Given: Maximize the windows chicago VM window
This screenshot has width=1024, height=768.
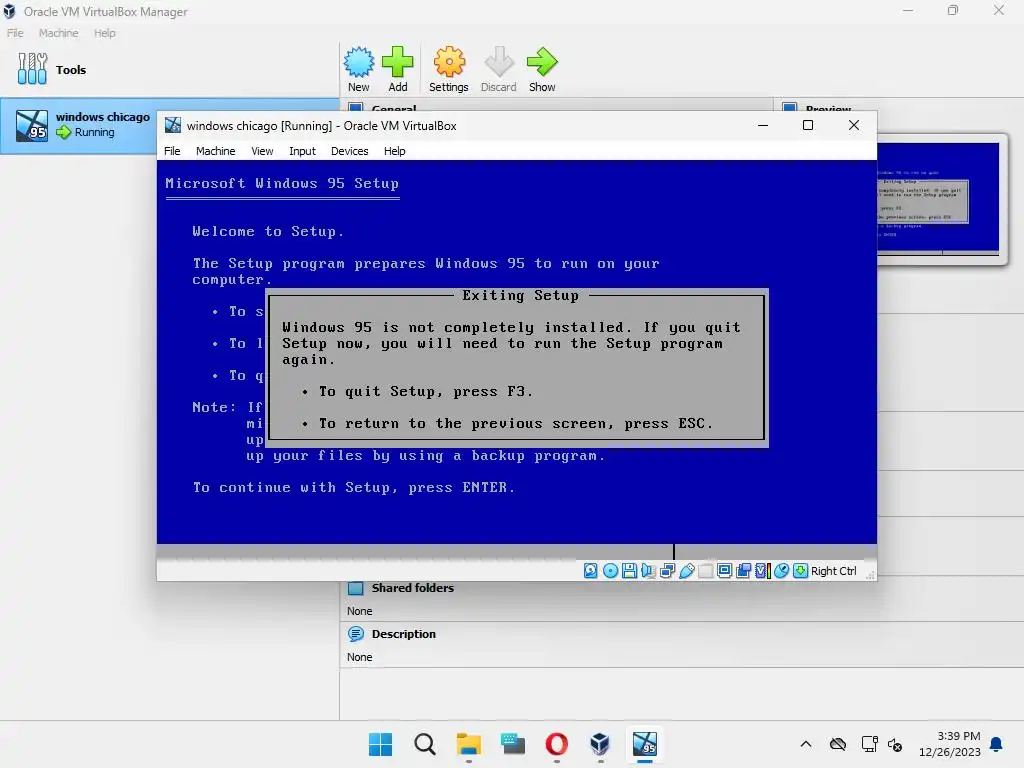Looking at the screenshot, I should pyautogui.click(x=808, y=125).
